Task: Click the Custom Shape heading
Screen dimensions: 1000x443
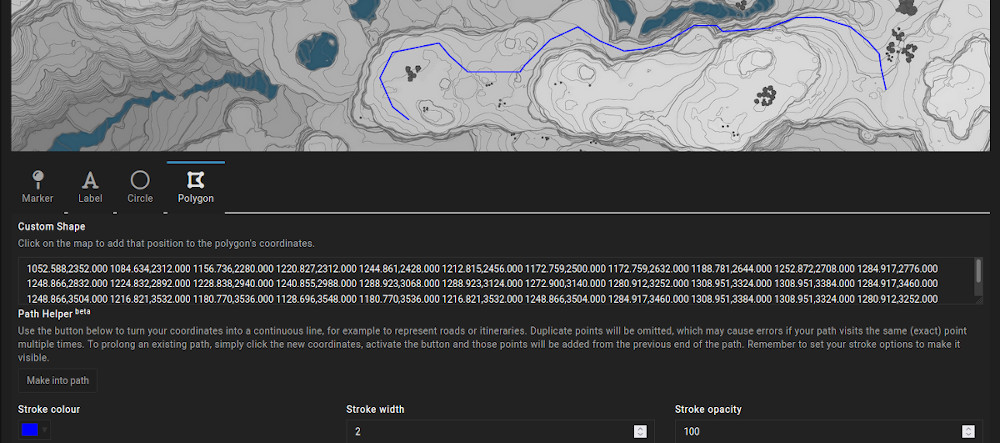Action: pos(52,226)
